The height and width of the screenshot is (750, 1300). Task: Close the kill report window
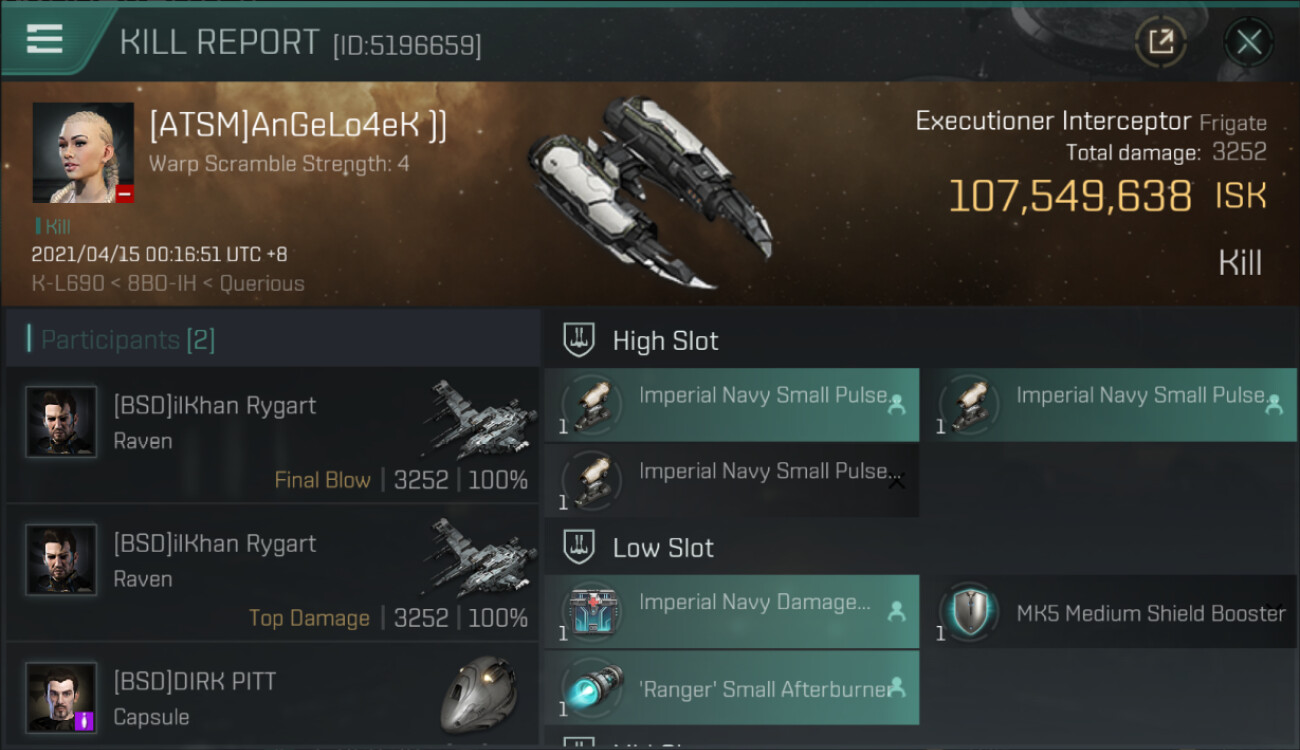(x=1248, y=42)
